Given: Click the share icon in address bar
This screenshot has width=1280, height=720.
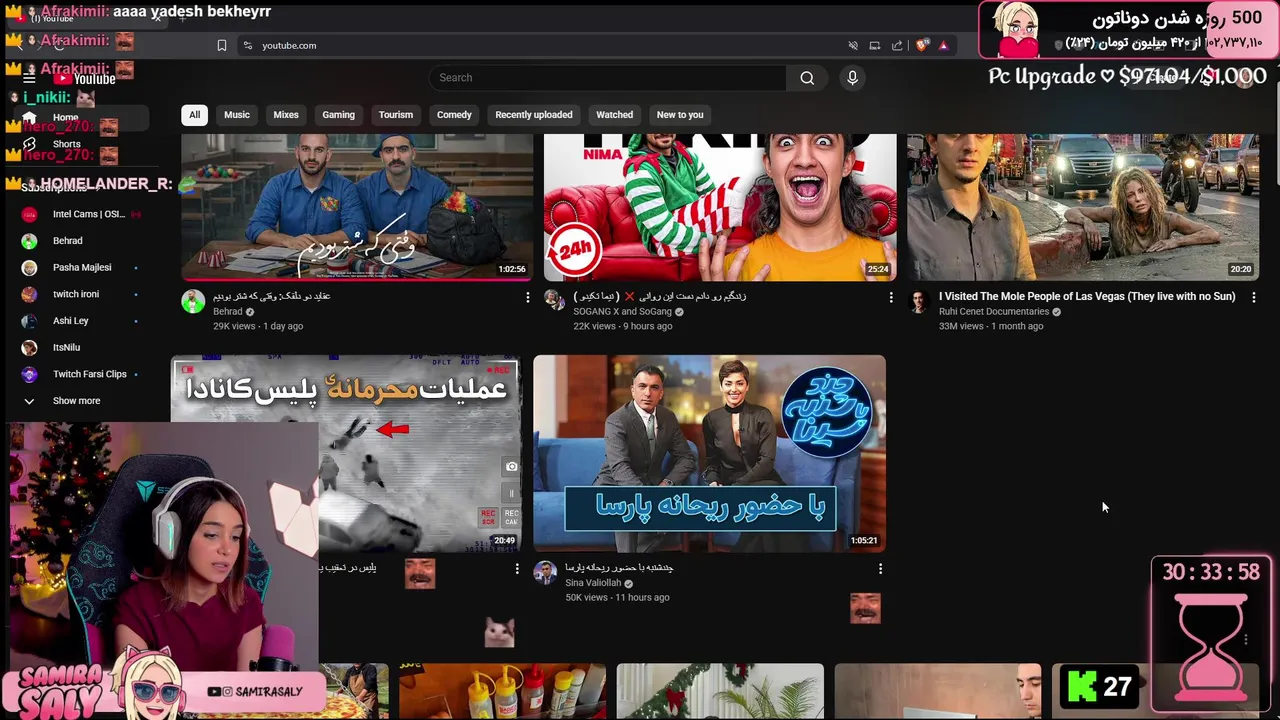Looking at the screenshot, I should 897,45.
